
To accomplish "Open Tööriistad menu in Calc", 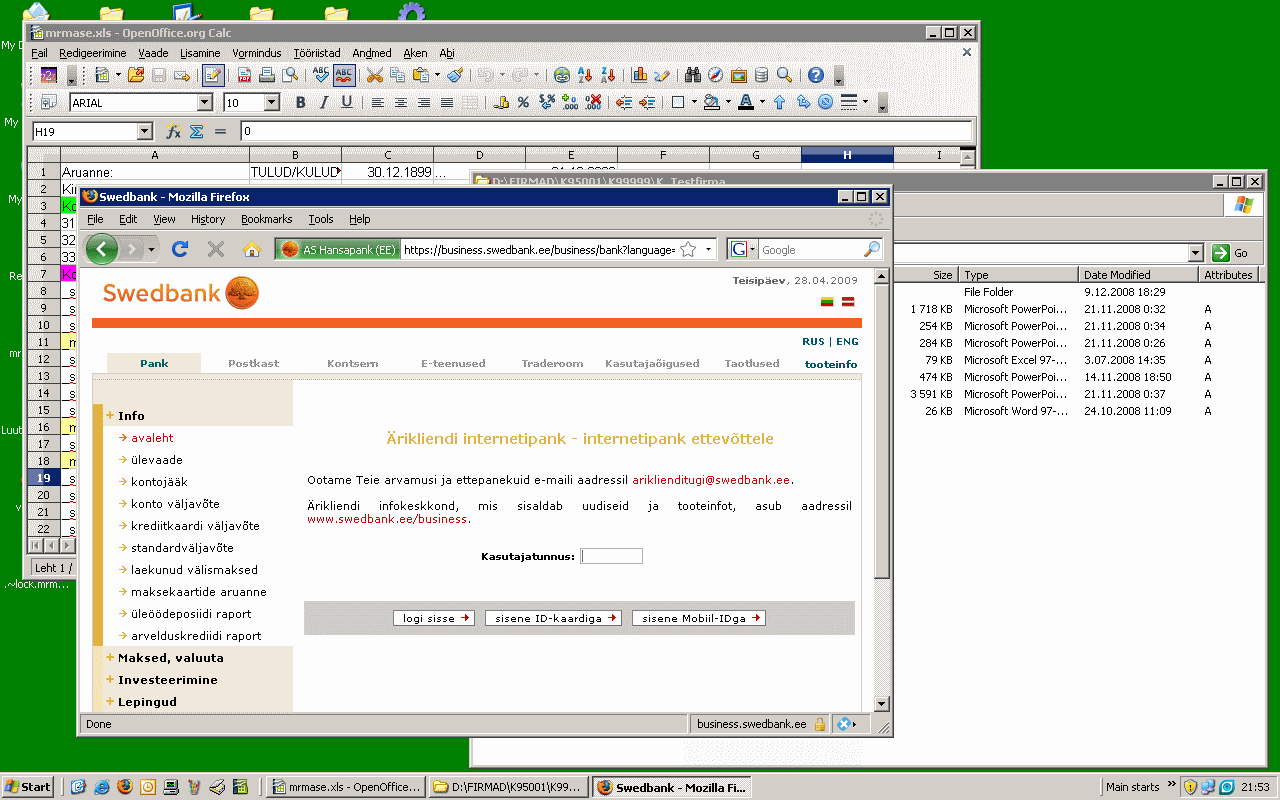I will tap(317, 53).
